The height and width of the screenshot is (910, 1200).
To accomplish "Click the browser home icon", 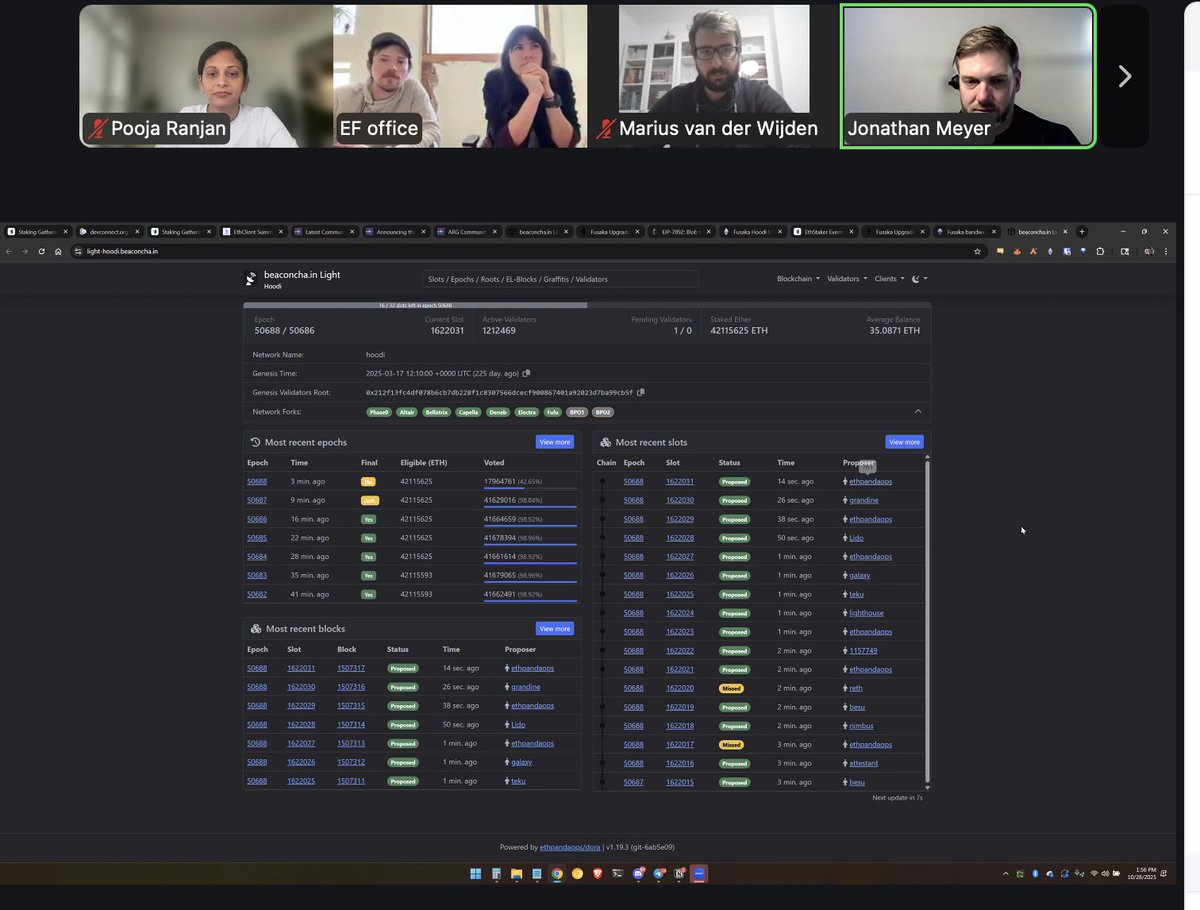I will [x=57, y=251].
